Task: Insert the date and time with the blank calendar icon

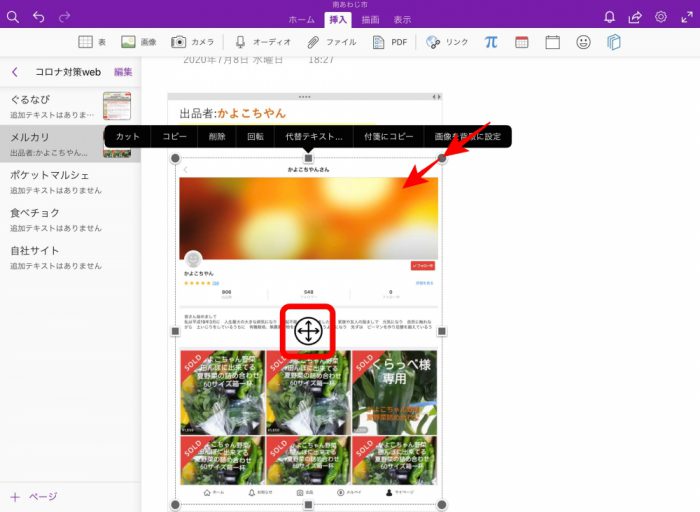Action: coord(553,42)
